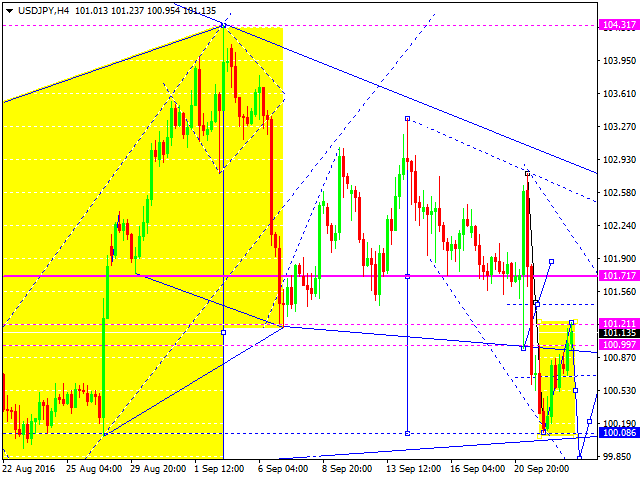Viewport: 640px width, 480px height.
Task: Click the 22 Aug 2016 date label
Action: coord(29,469)
